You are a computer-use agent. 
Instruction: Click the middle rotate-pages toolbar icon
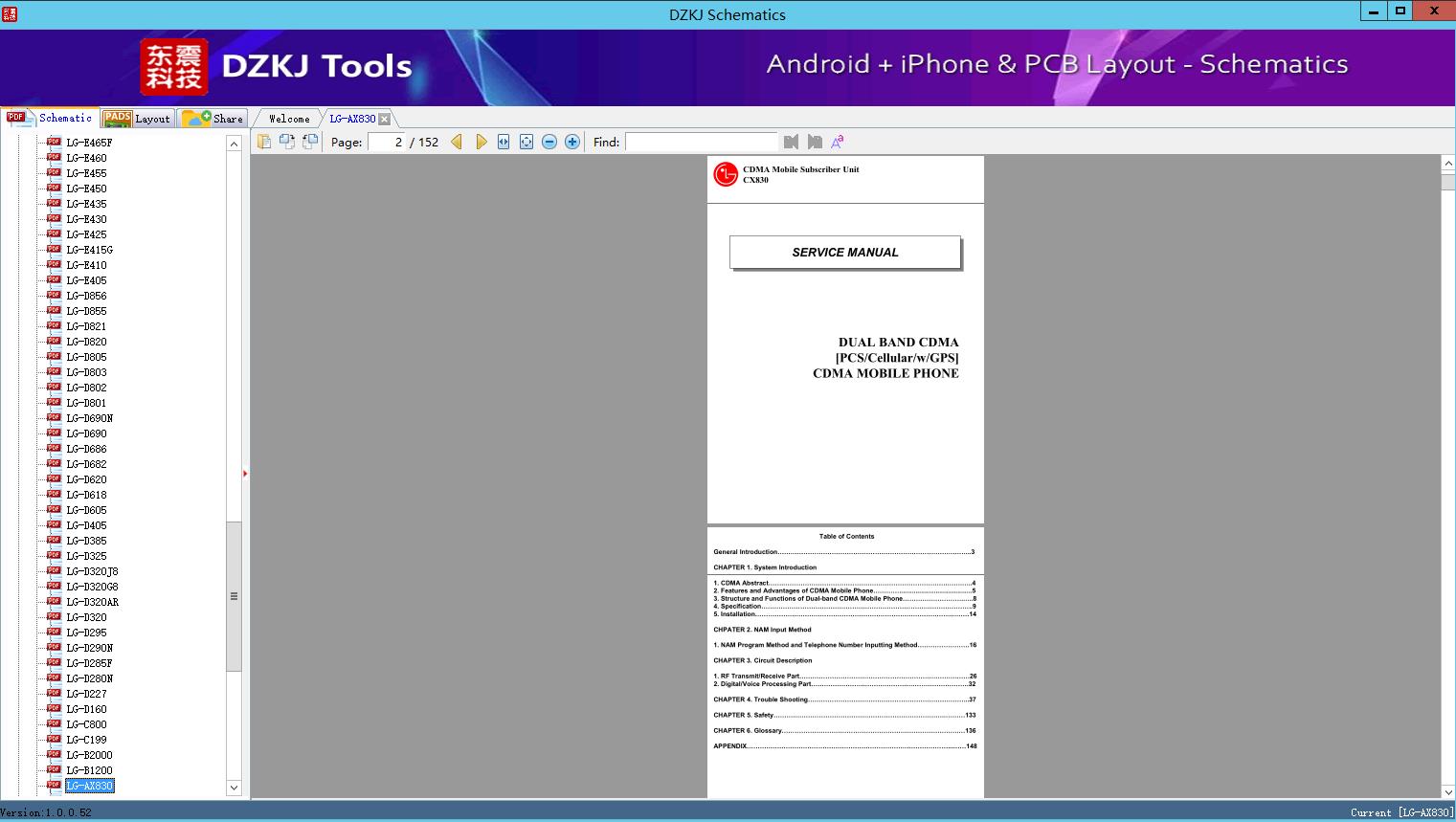pyautogui.click(x=287, y=142)
